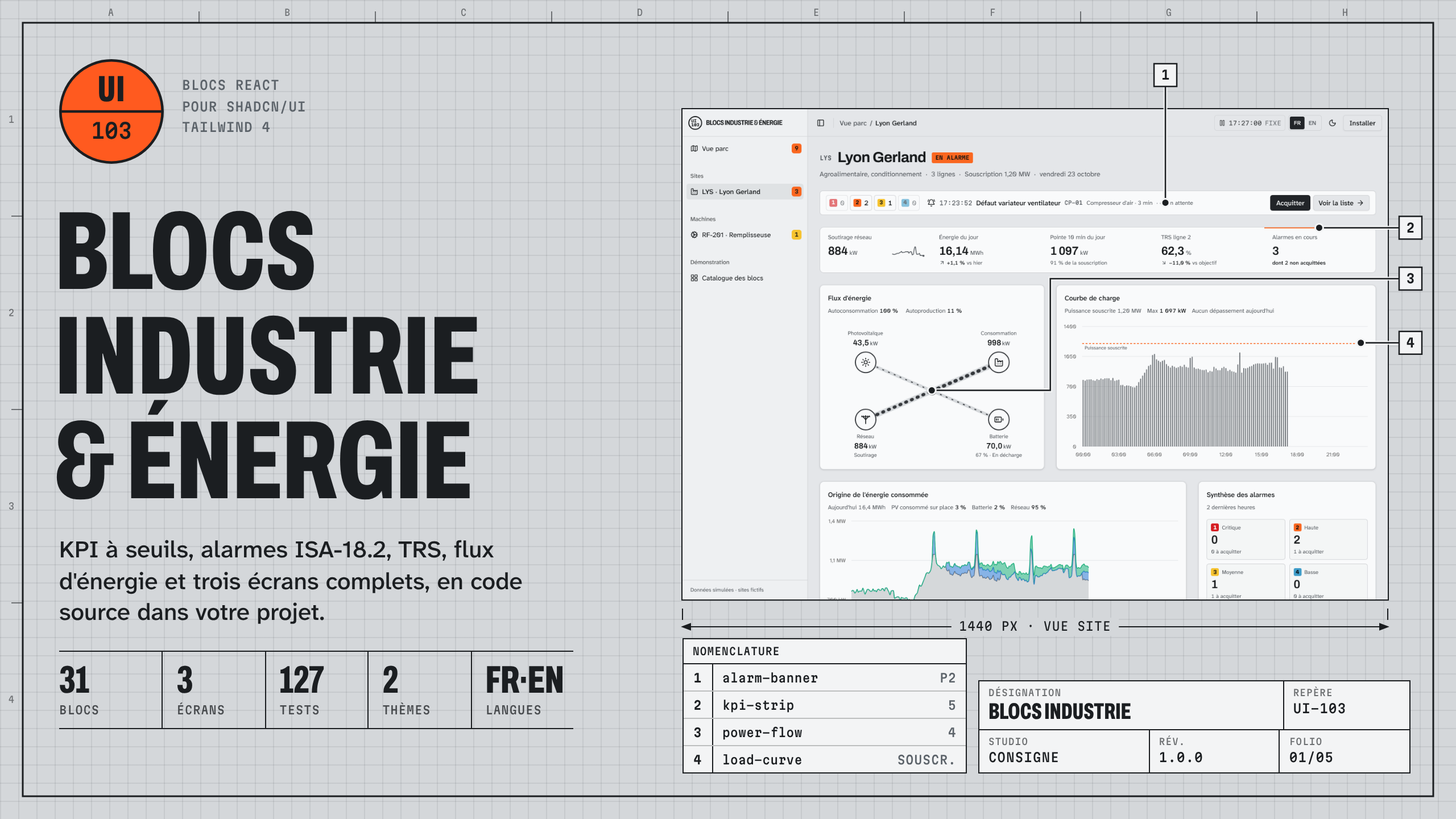
Task: Toggle the sidebar panel icon in the header
Action: coord(821,123)
